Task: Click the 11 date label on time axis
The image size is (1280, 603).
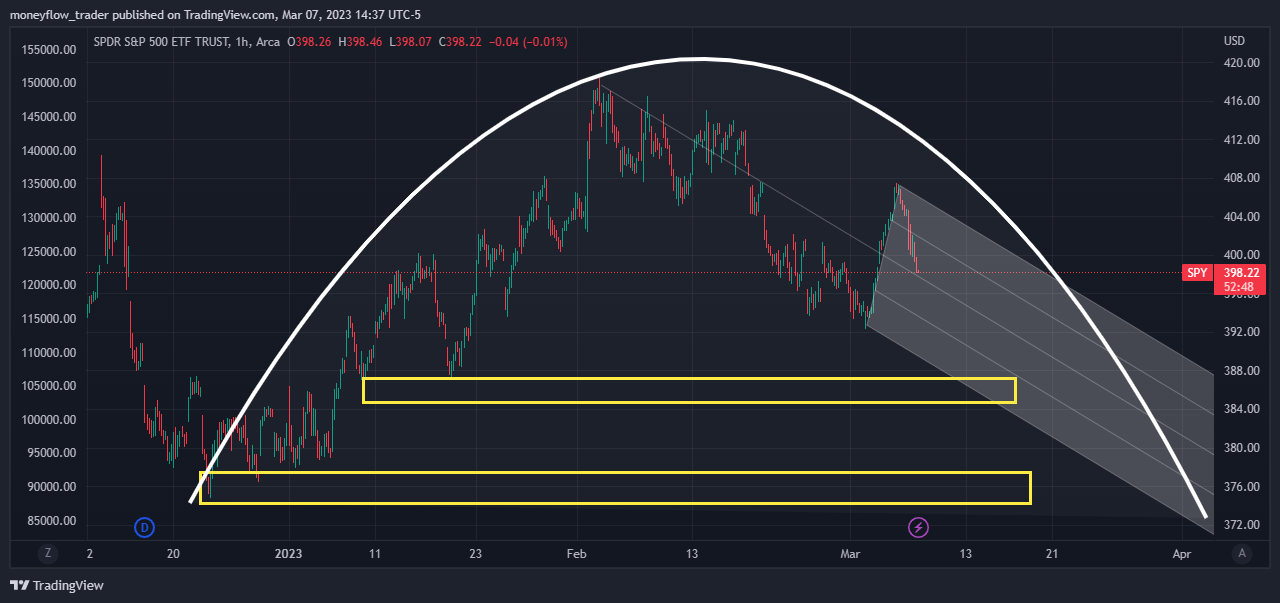Action: [x=375, y=553]
